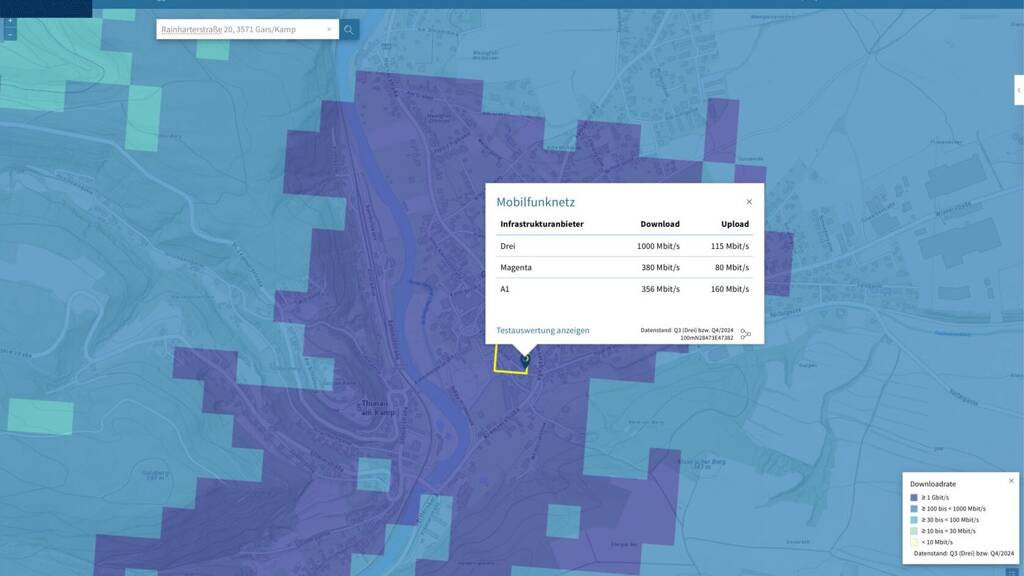1024x576 pixels.
Task: Open Testauswertung anzeigen link
Action: [x=543, y=330]
